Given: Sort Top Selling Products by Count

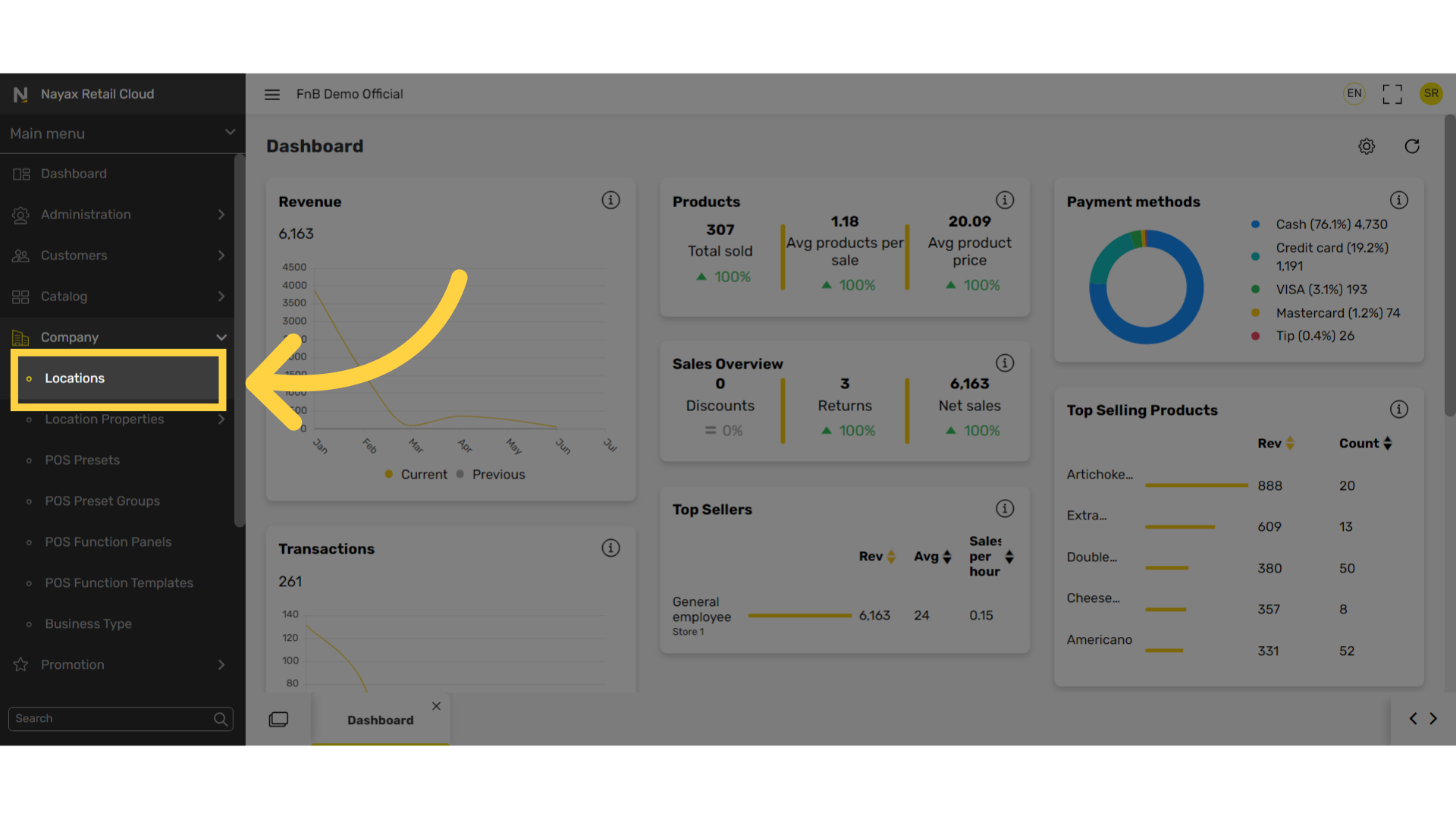Looking at the screenshot, I should 1365,444.
